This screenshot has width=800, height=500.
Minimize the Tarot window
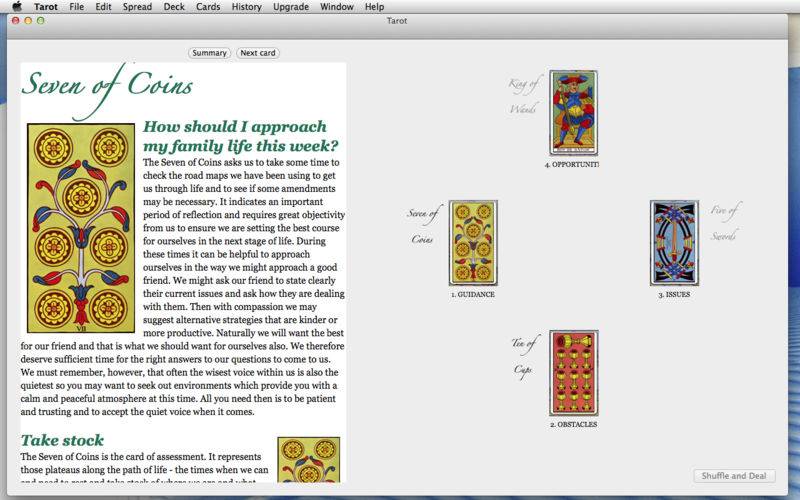28,20
